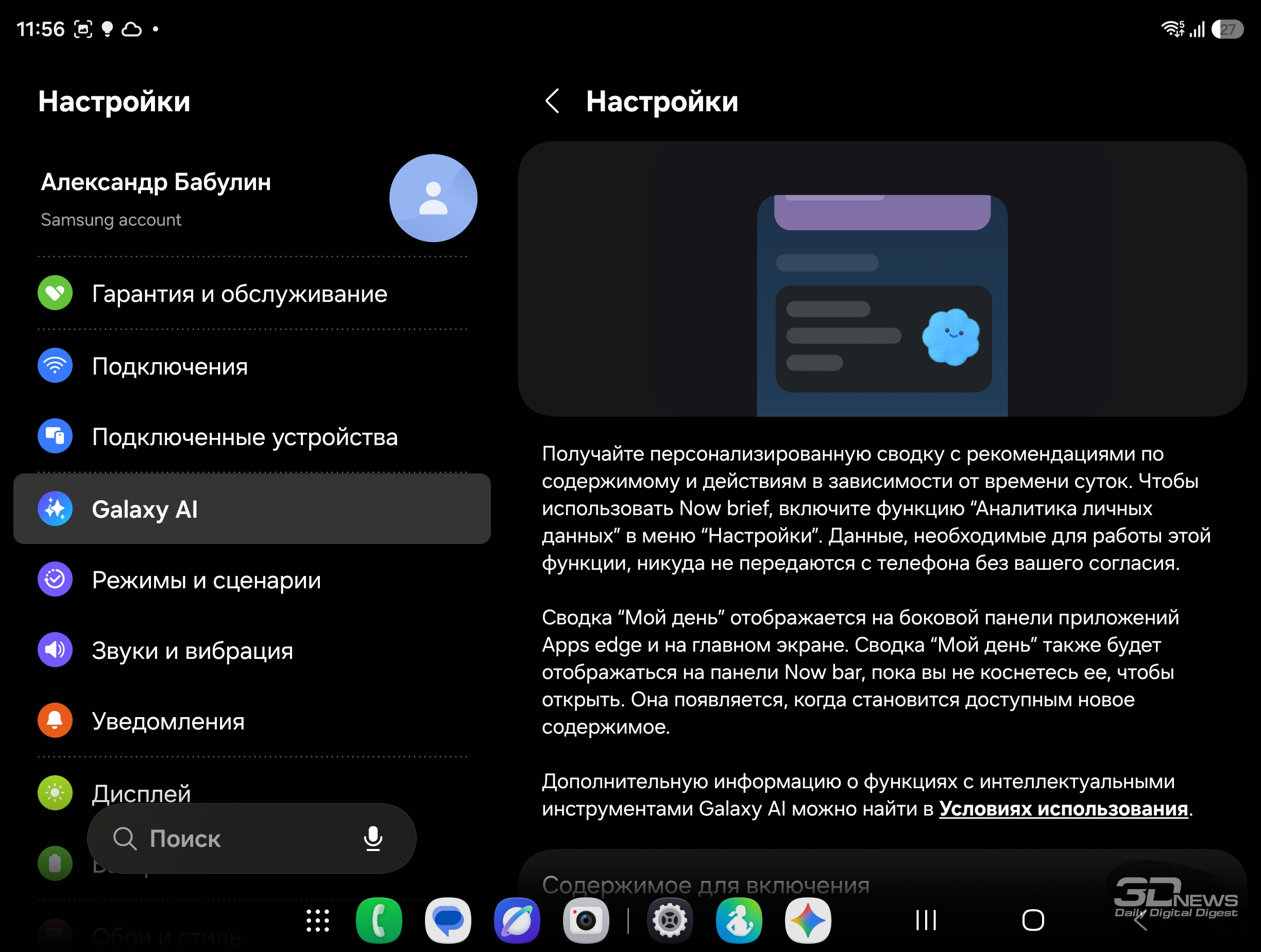Open Samsung Internet browser from the taskbar

[x=517, y=920]
